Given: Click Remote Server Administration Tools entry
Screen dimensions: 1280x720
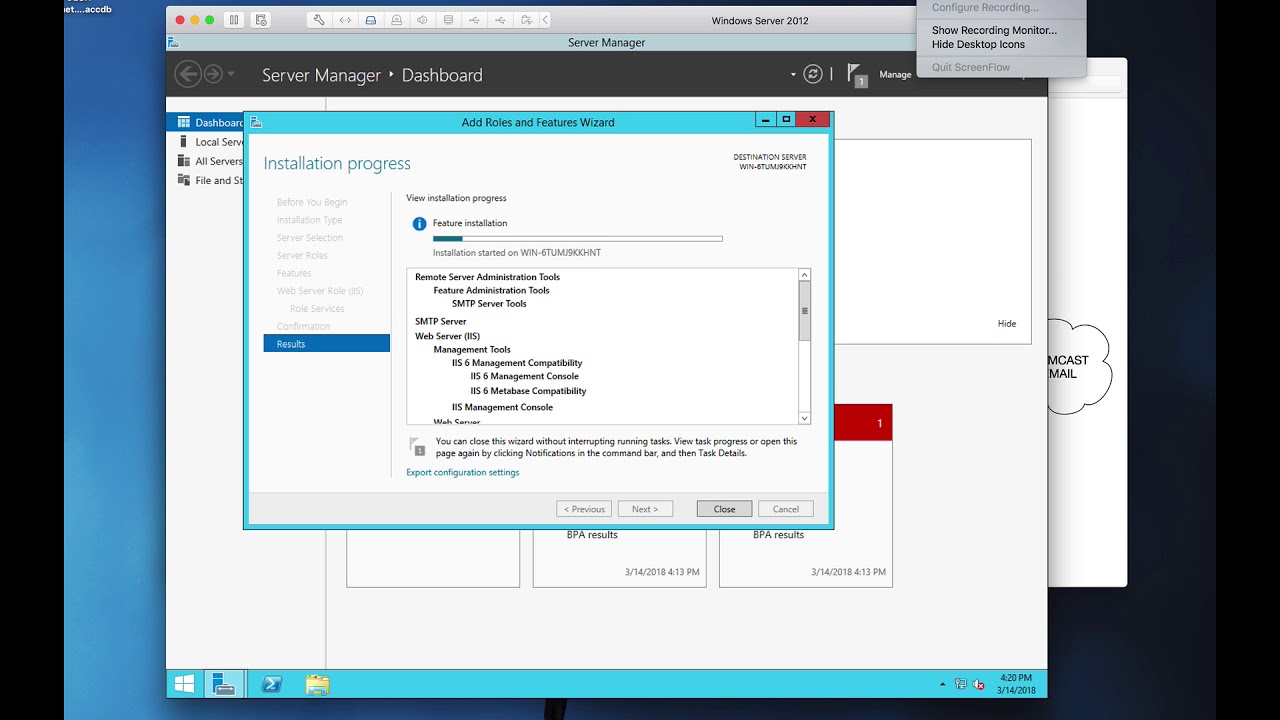Looking at the screenshot, I should [487, 277].
